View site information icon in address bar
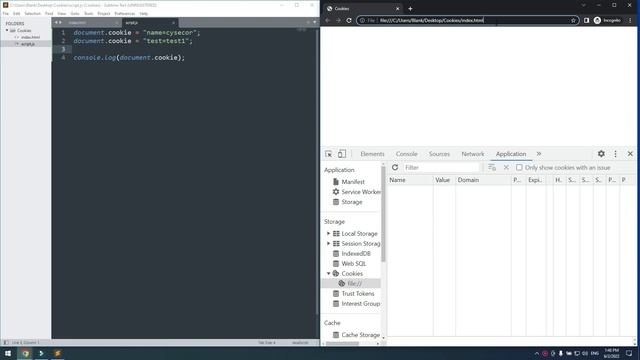Screen dimensions: 640x360 click(362, 20)
